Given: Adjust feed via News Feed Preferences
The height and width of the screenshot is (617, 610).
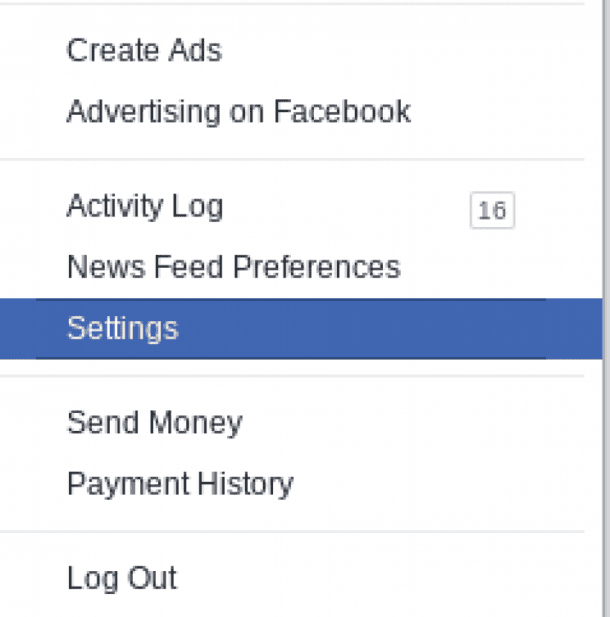Looking at the screenshot, I should point(233,267).
